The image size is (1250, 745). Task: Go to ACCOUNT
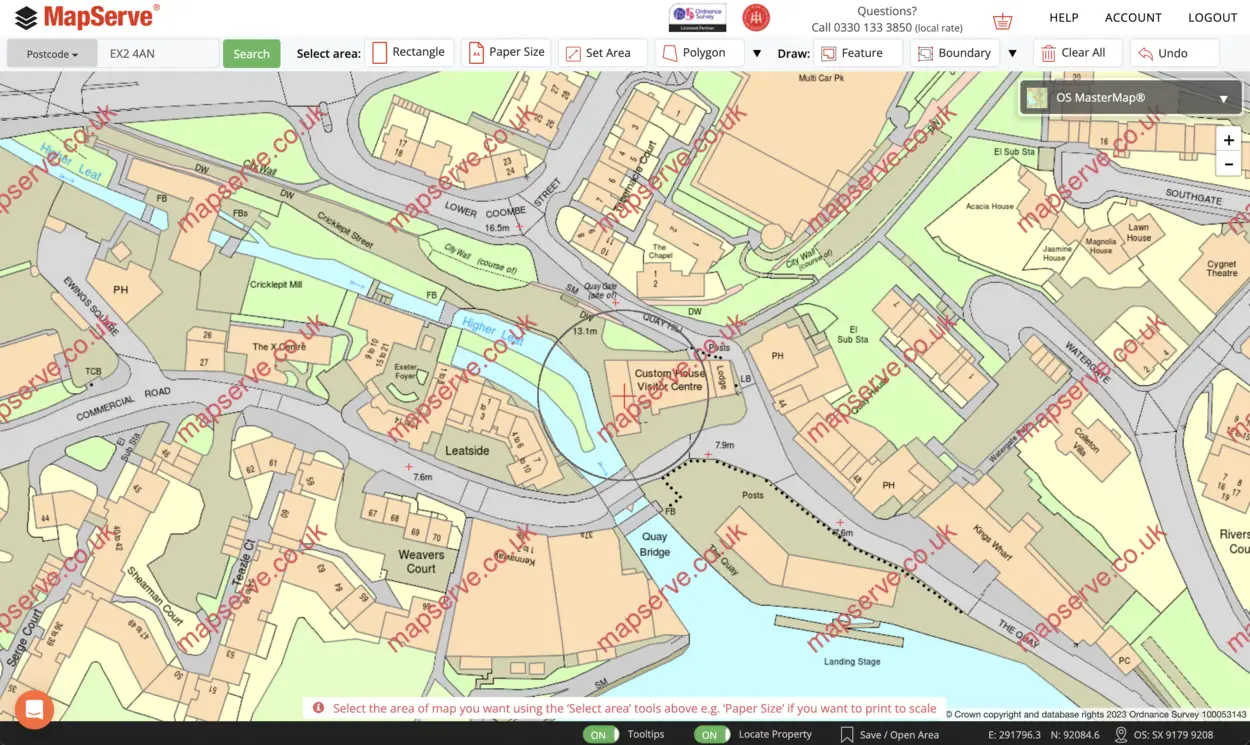[x=1133, y=18]
